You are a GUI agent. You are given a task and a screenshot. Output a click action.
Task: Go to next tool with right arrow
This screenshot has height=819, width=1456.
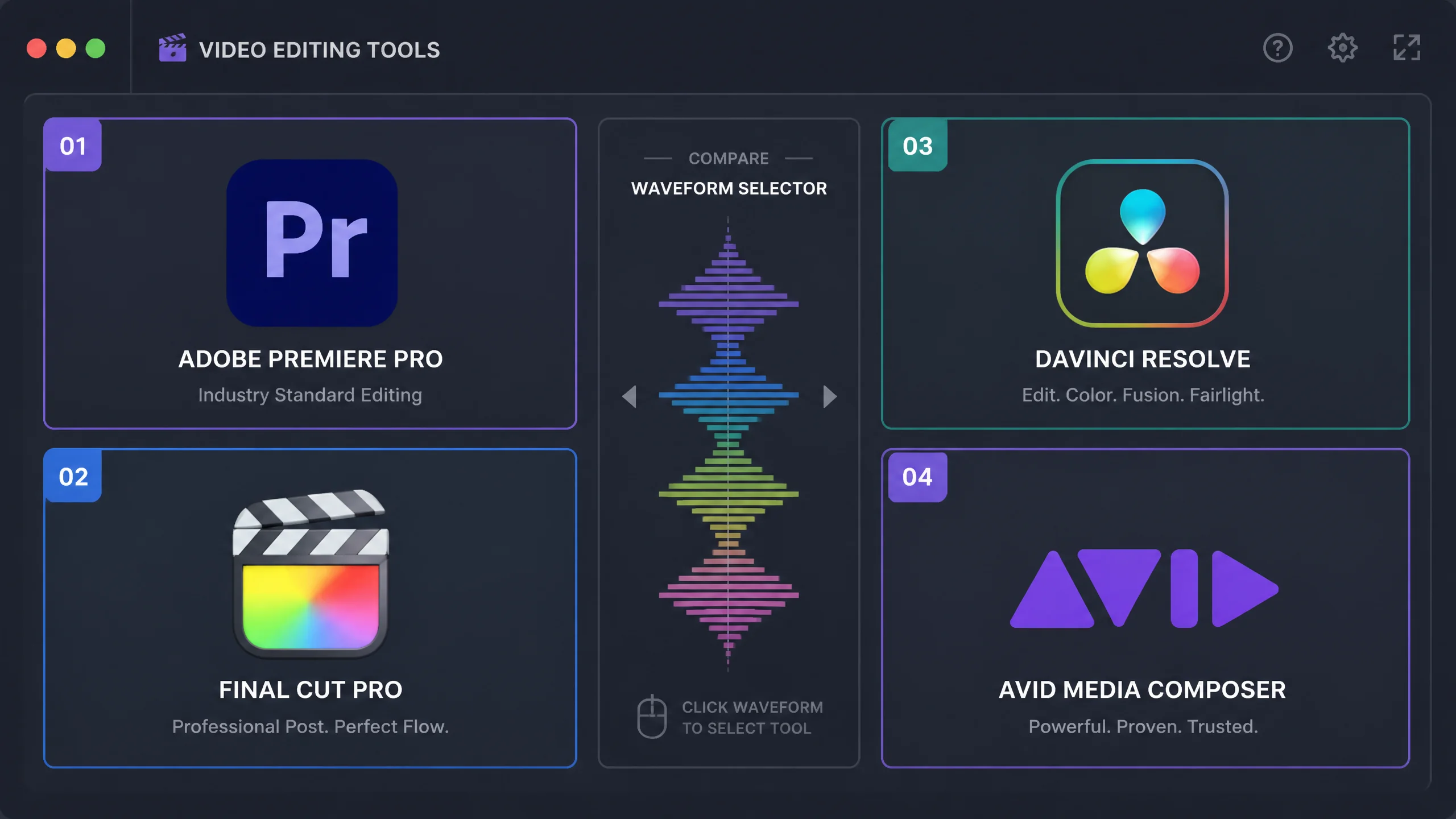[x=830, y=396]
